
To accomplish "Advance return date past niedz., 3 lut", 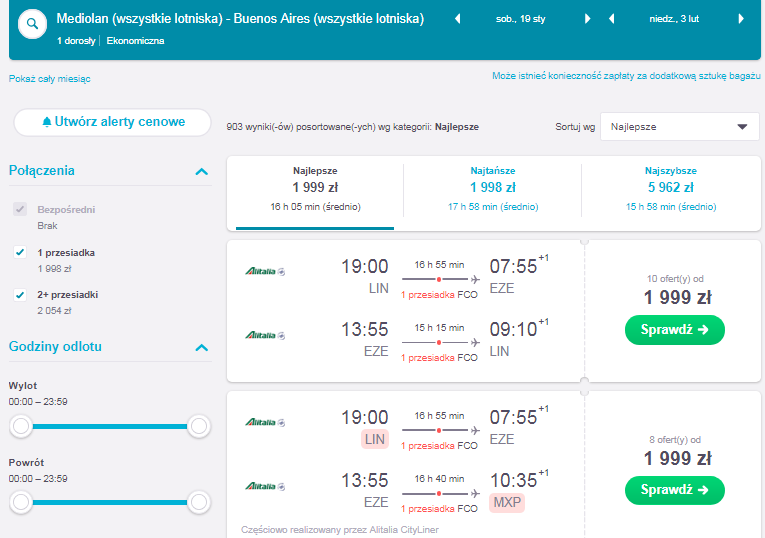I will pyautogui.click(x=741, y=19).
